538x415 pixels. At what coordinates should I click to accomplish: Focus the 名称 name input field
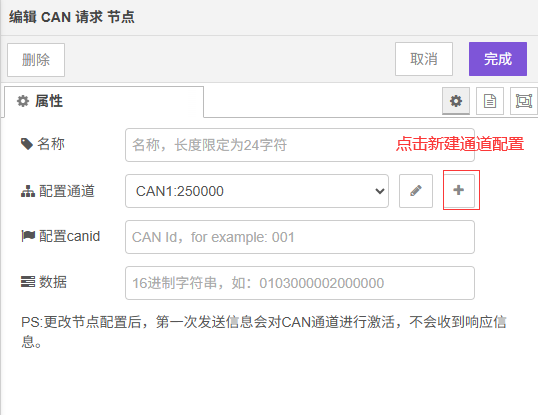[x=300, y=145]
